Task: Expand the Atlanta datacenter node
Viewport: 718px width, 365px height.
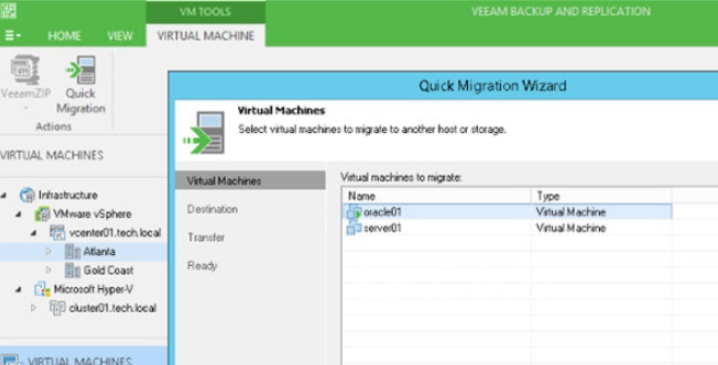Action: [49, 251]
